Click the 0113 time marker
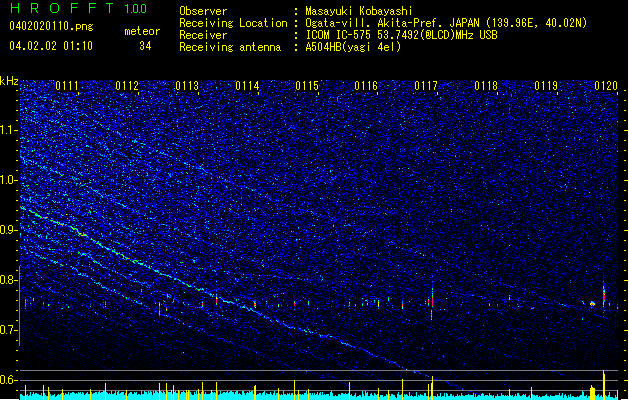Screen dimensions: 629x400 tap(187, 86)
